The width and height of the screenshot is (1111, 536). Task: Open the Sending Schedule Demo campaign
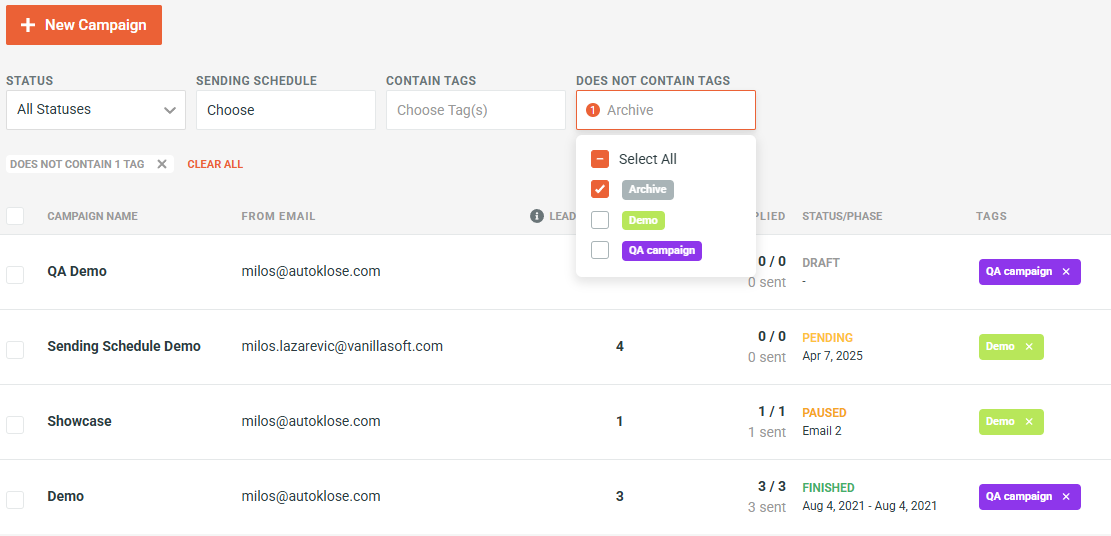[x=124, y=346]
